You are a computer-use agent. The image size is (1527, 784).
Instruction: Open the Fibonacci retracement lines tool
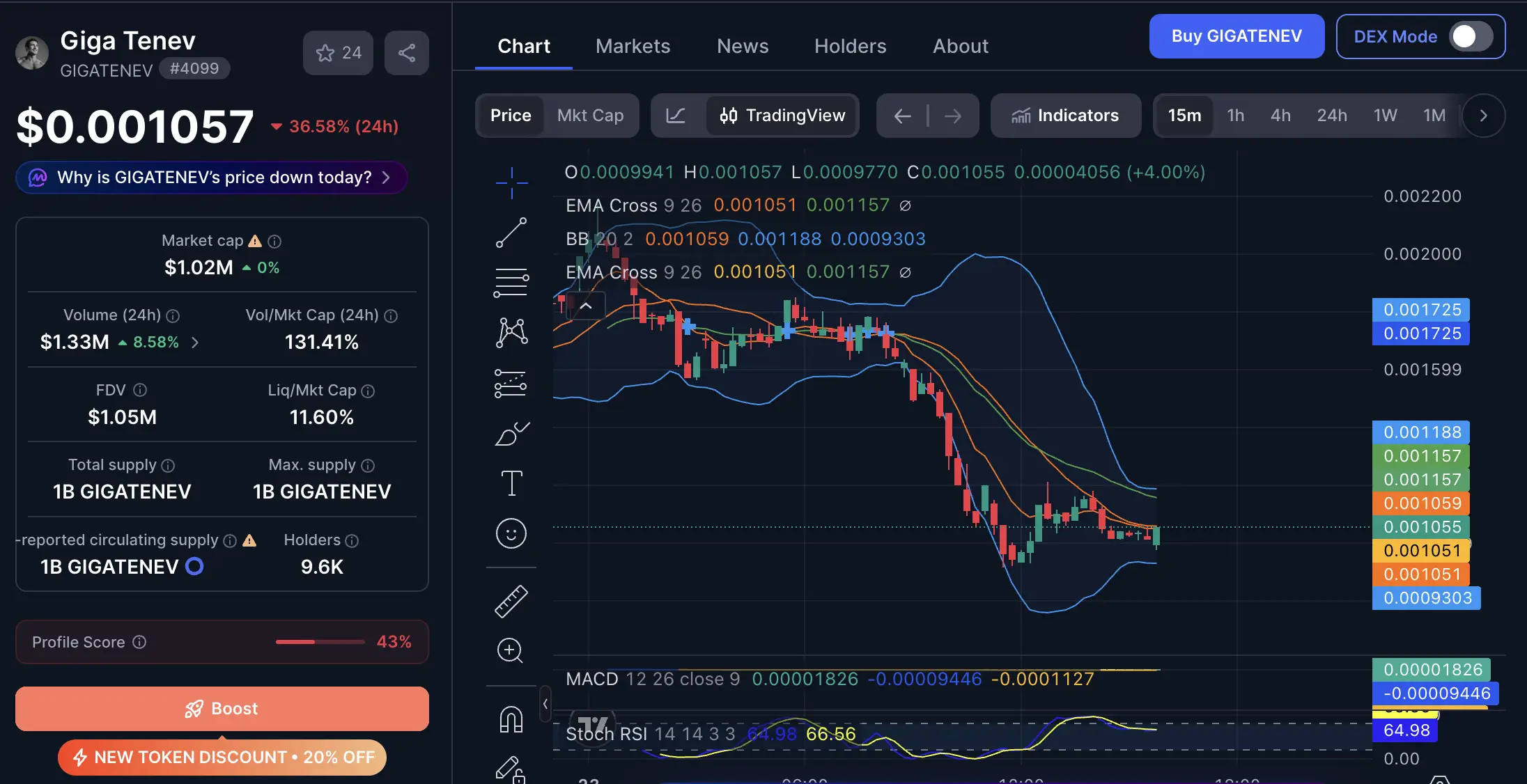pos(511,283)
